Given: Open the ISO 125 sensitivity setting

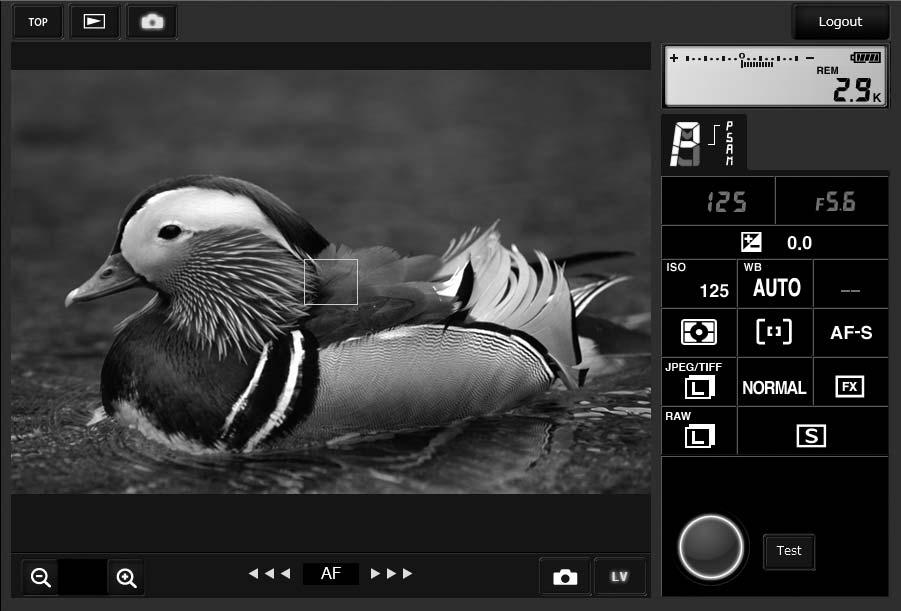Looking at the screenshot, I should click(x=699, y=284).
